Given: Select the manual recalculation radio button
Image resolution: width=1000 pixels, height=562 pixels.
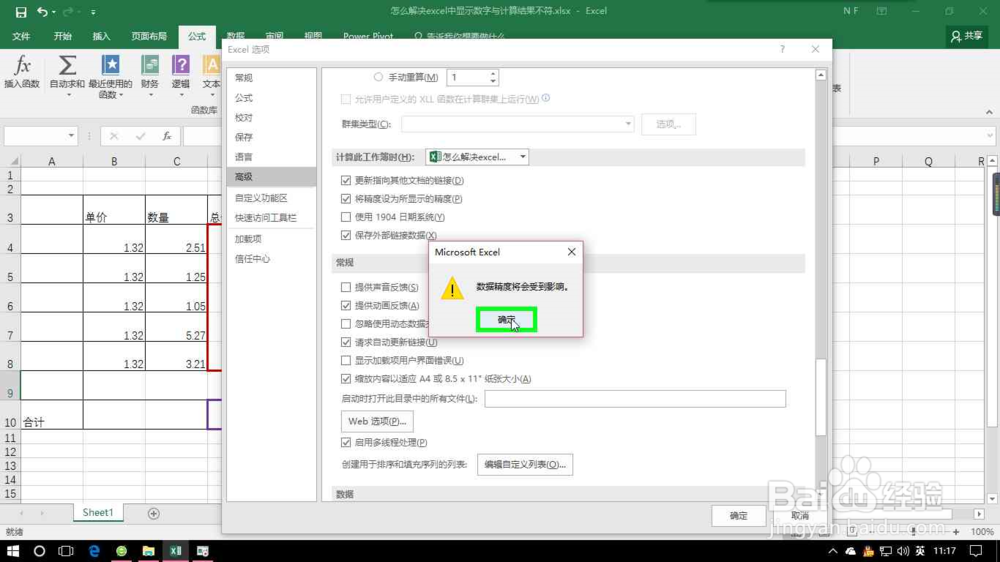Looking at the screenshot, I should point(378,77).
